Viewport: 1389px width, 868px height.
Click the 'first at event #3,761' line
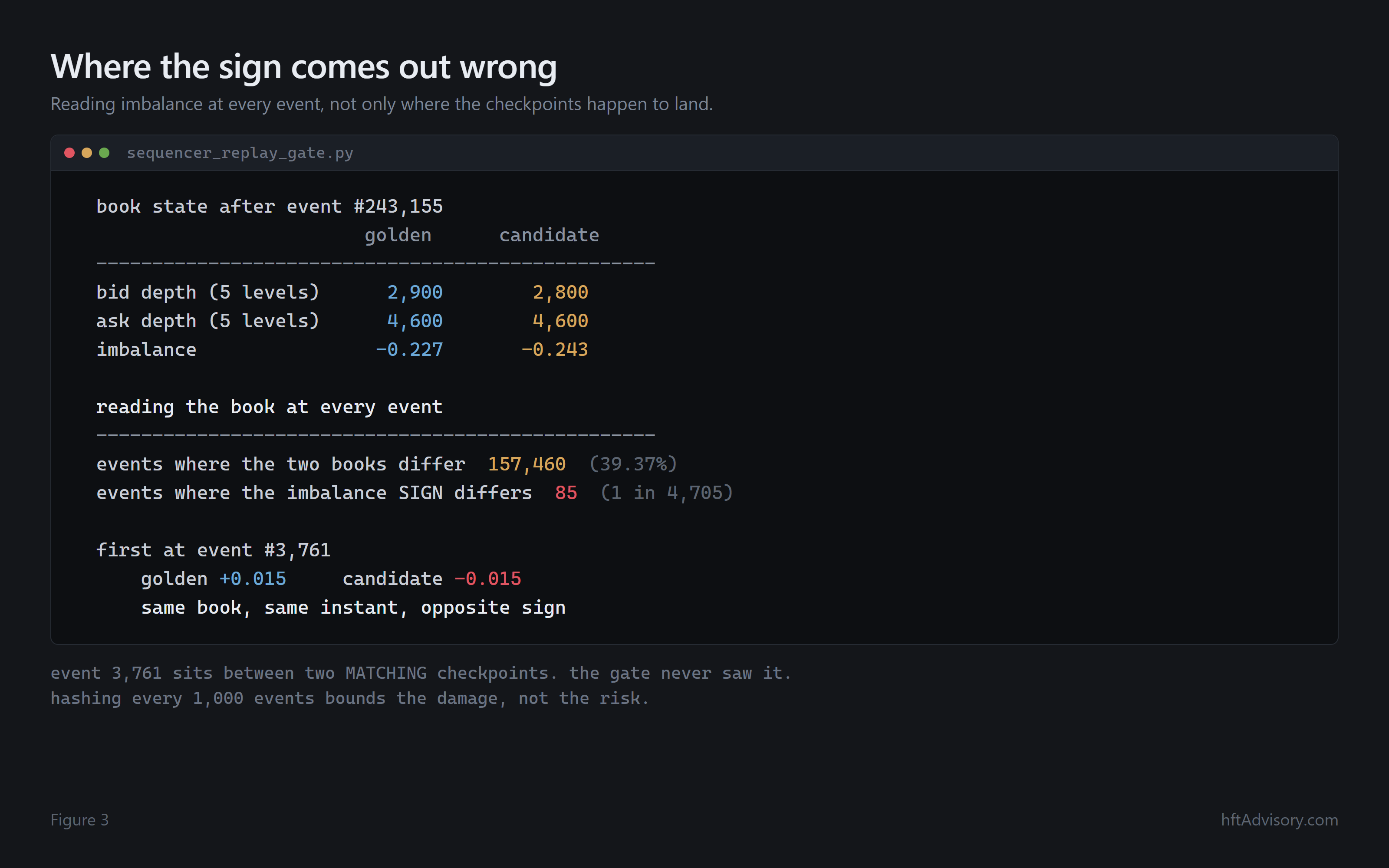click(213, 550)
